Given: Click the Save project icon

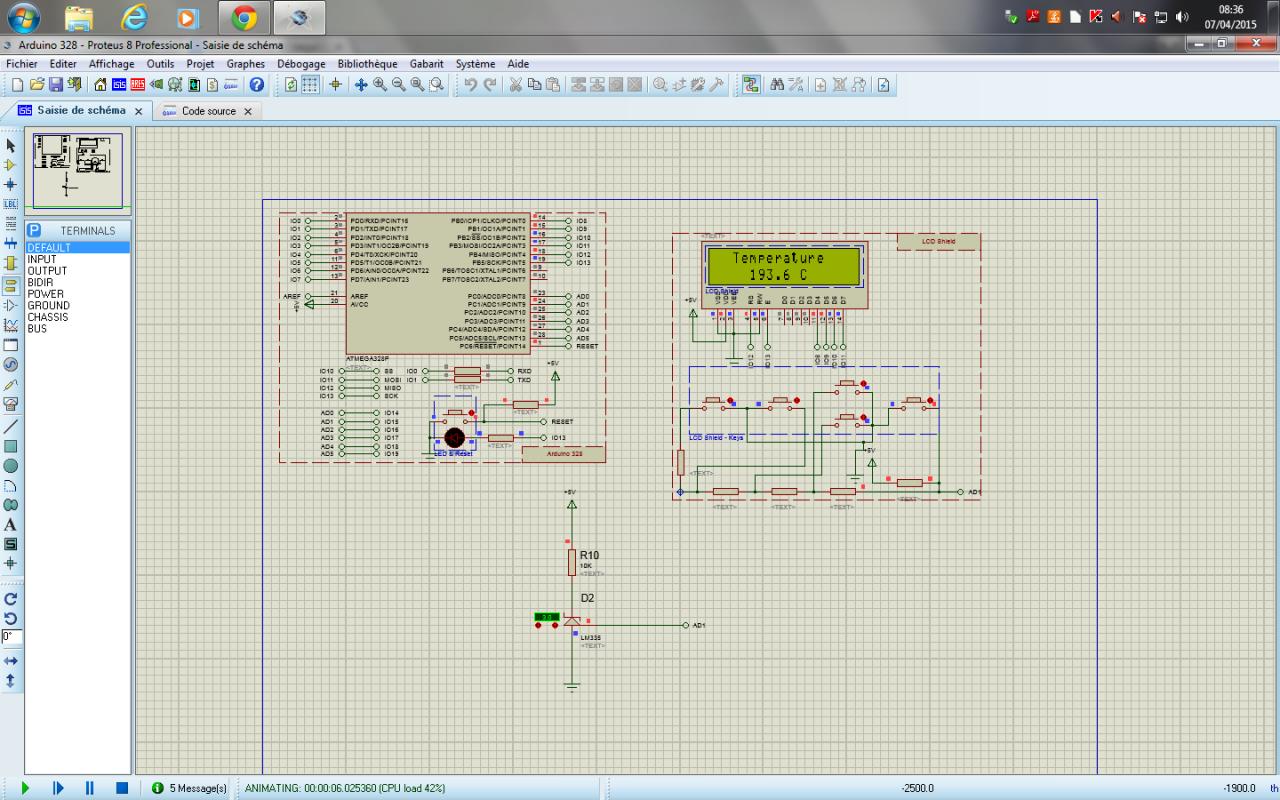Looking at the screenshot, I should [x=56, y=85].
